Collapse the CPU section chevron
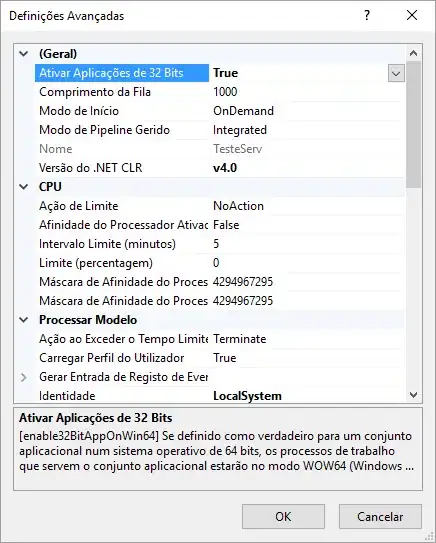This screenshot has width=436, height=543. (24, 187)
